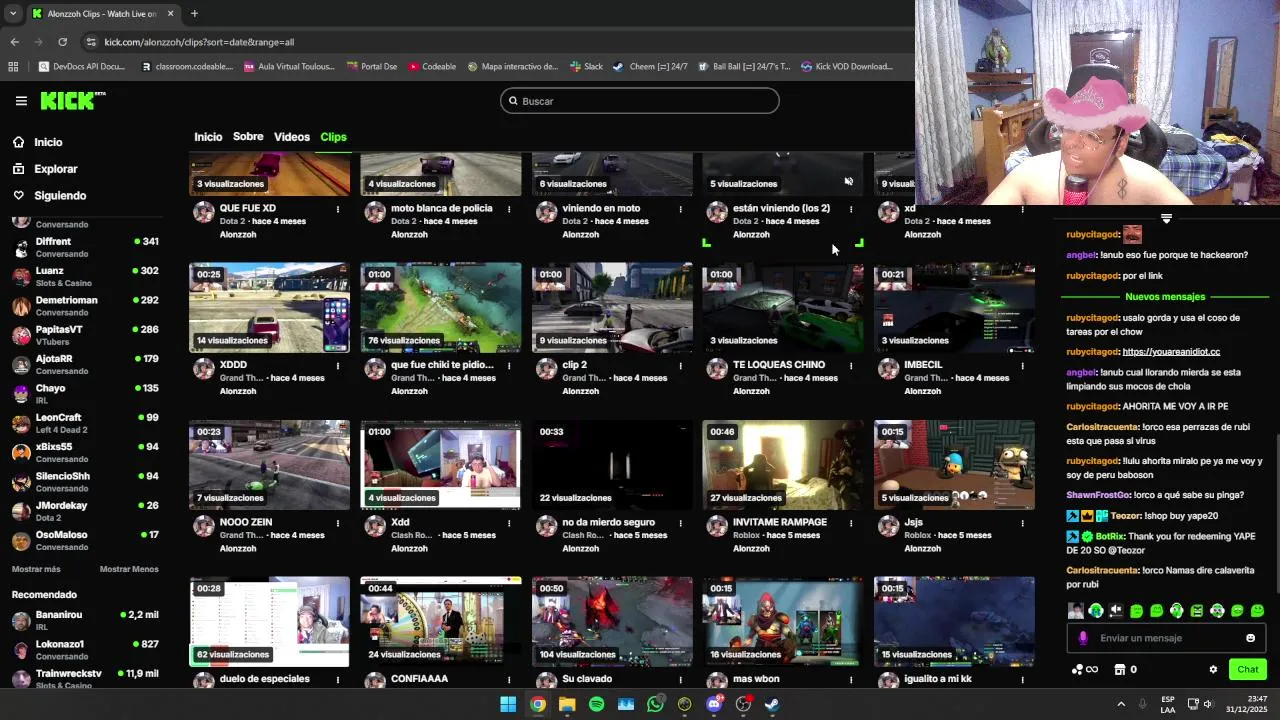Viewport: 1280px width, 720px height.
Task: Open Kick VOD Download bookmark
Action: (x=847, y=67)
